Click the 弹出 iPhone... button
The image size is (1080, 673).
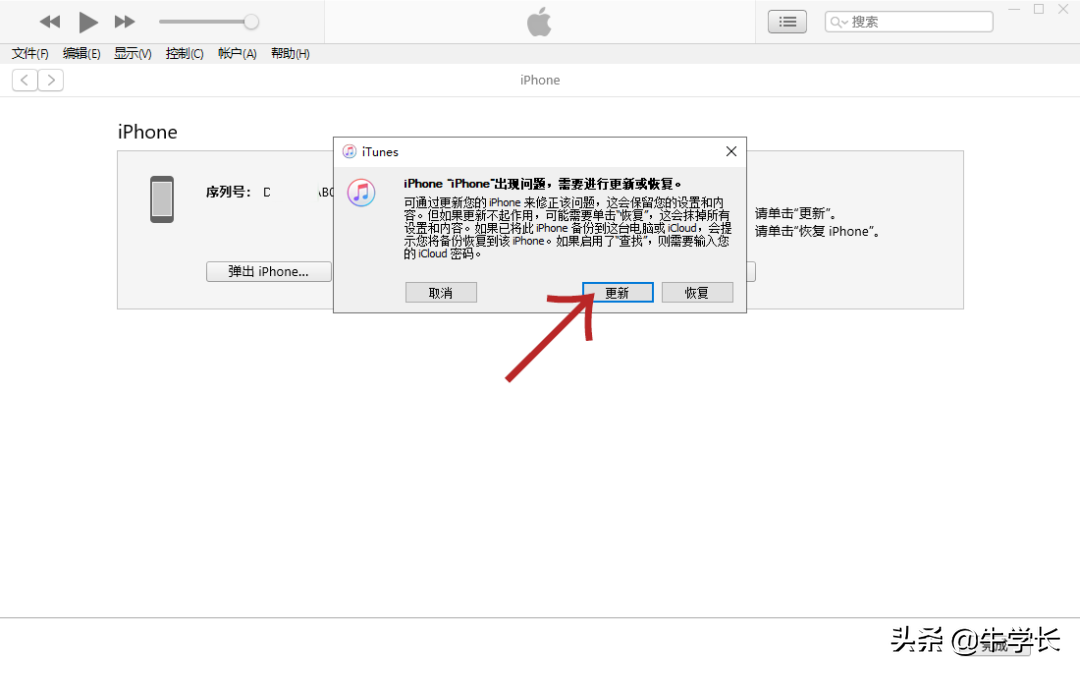click(x=269, y=271)
